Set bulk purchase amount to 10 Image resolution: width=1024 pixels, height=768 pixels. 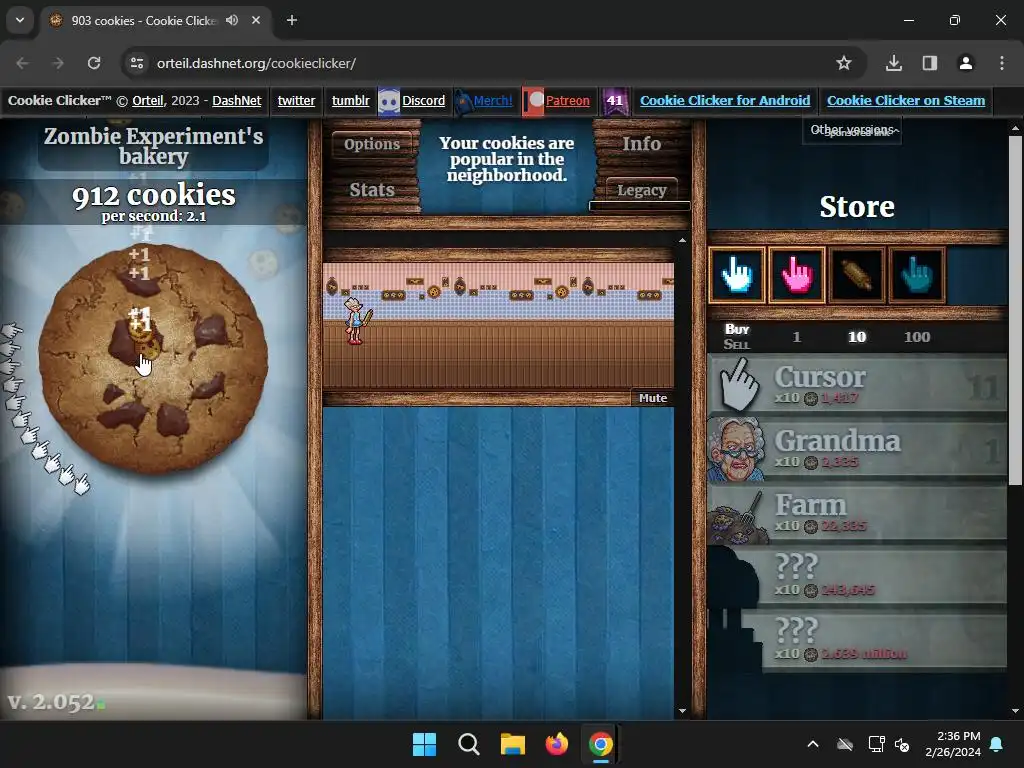pyautogui.click(x=857, y=337)
